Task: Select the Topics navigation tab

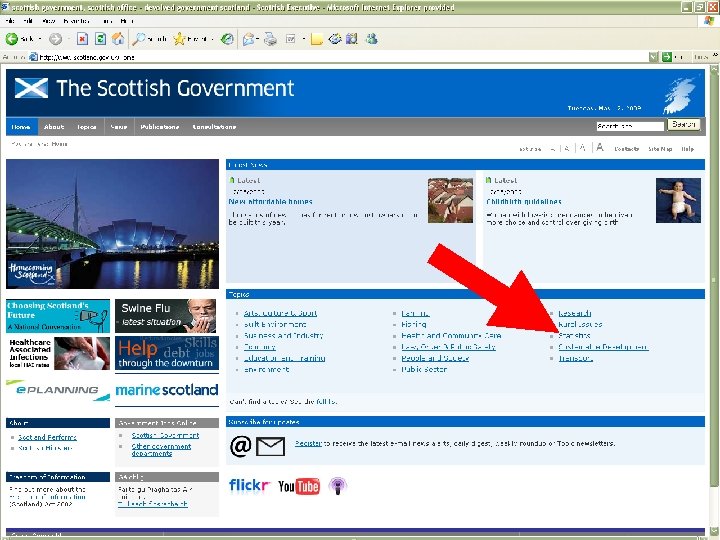Action: [87, 127]
